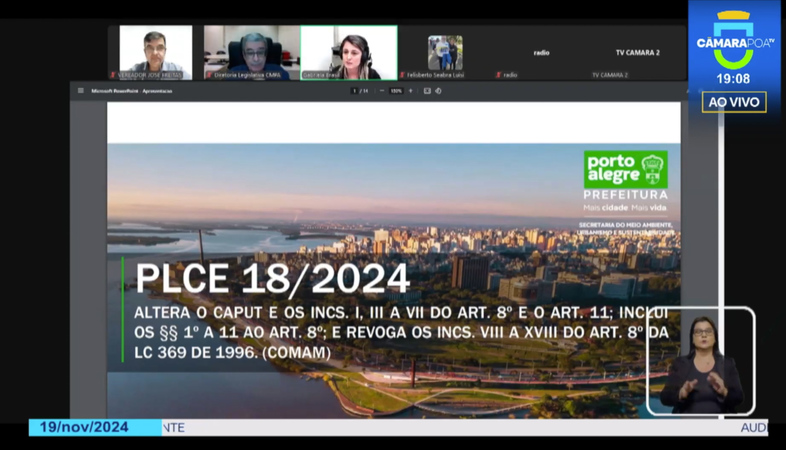Click the 19:08 clock display
The image size is (786, 450).
coord(733,79)
